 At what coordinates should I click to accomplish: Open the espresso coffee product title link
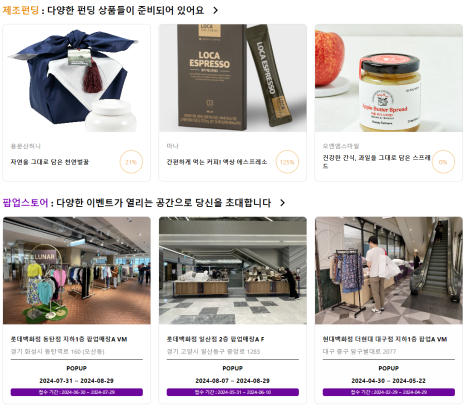tap(217, 162)
